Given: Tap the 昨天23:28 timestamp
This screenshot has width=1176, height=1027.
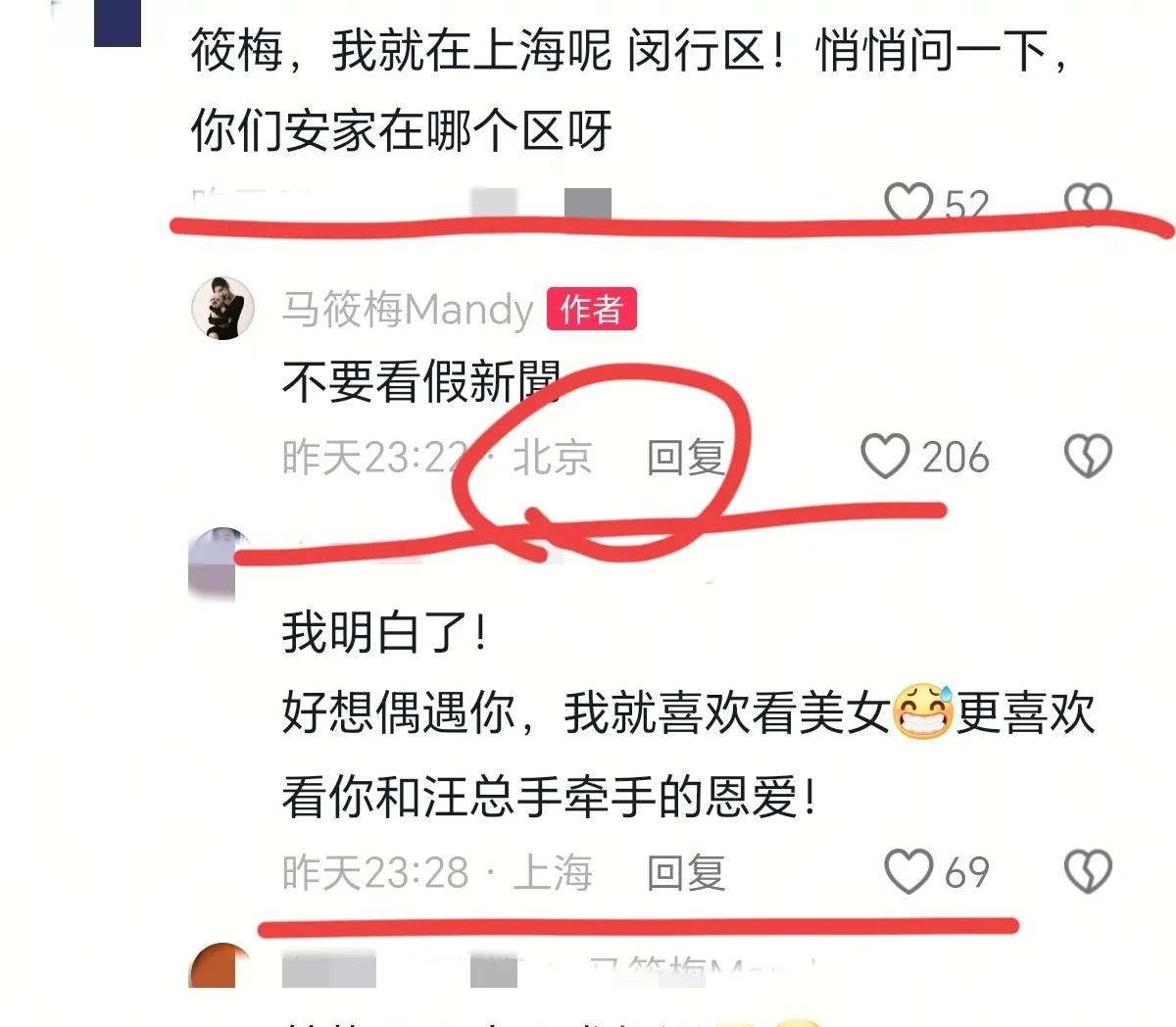Looking at the screenshot, I should pyautogui.click(x=376, y=872).
